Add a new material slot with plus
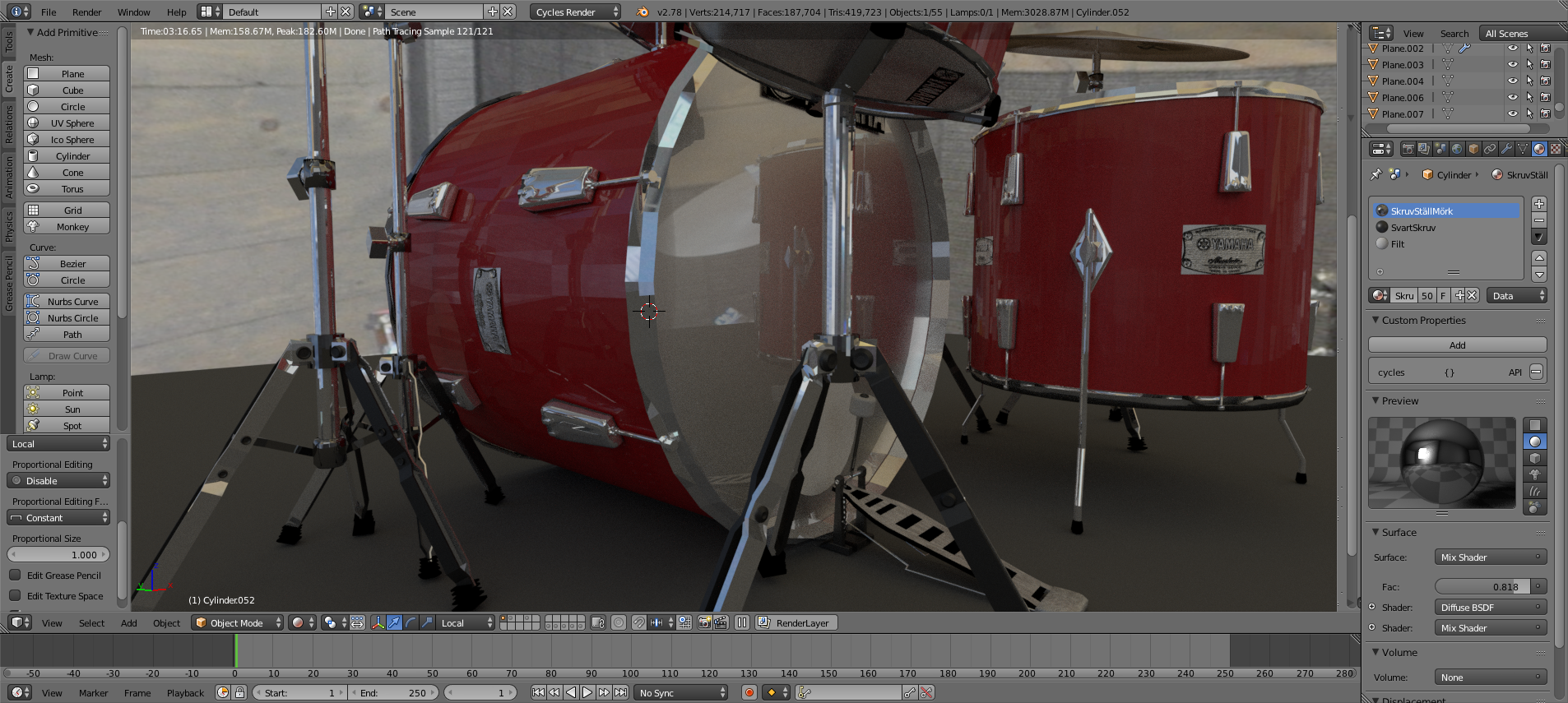1568x703 pixels. [x=1539, y=204]
